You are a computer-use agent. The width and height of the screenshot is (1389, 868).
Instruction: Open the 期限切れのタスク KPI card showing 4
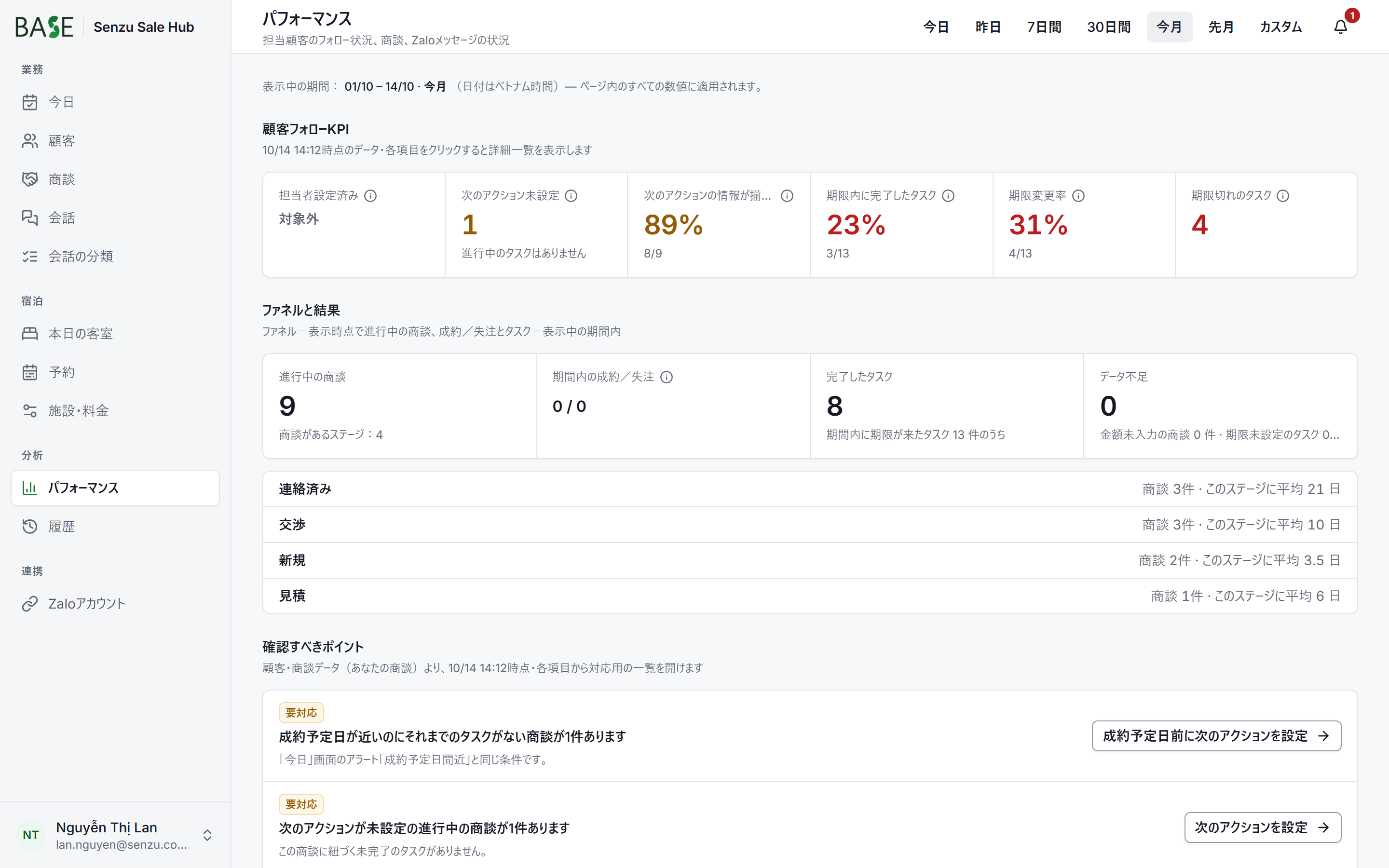coord(1266,224)
